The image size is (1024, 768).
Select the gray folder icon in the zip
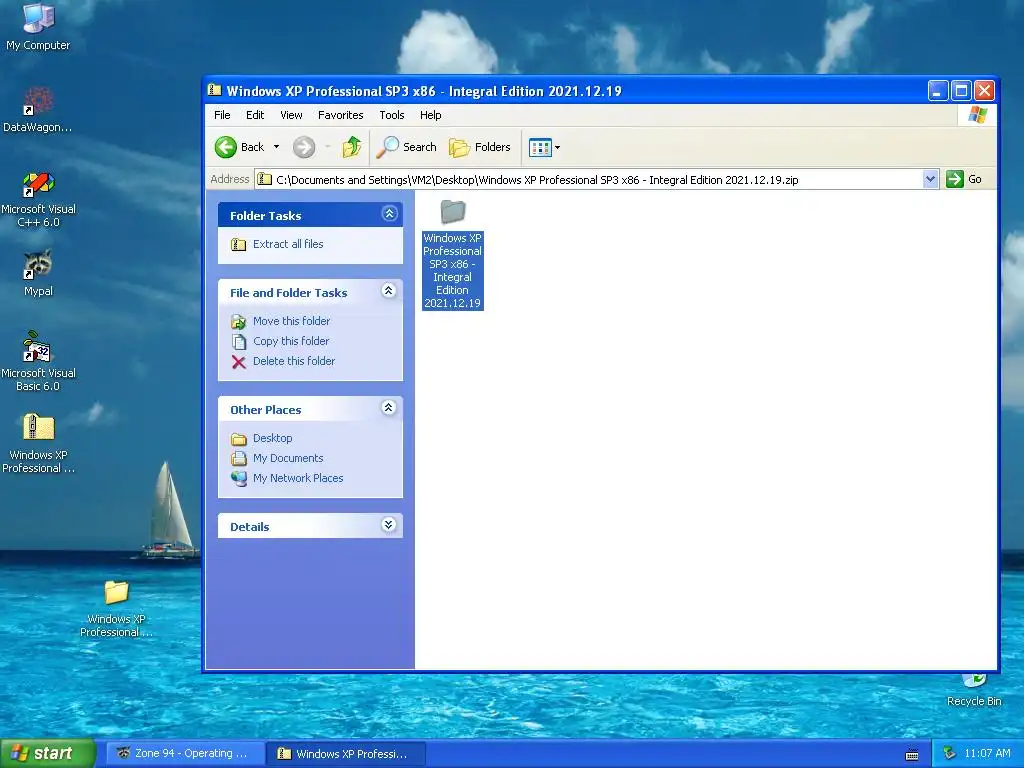coord(453,212)
